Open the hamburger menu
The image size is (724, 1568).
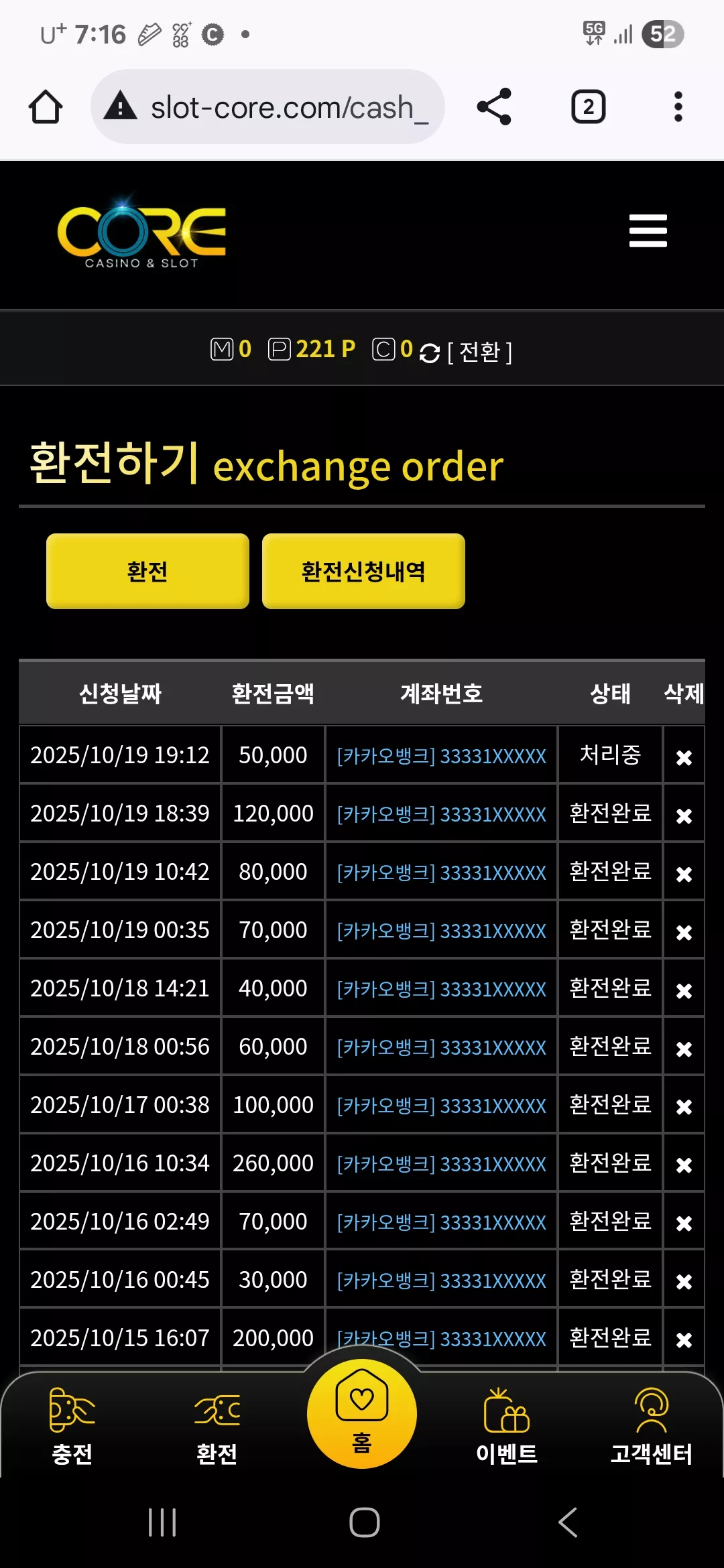click(648, 231)
